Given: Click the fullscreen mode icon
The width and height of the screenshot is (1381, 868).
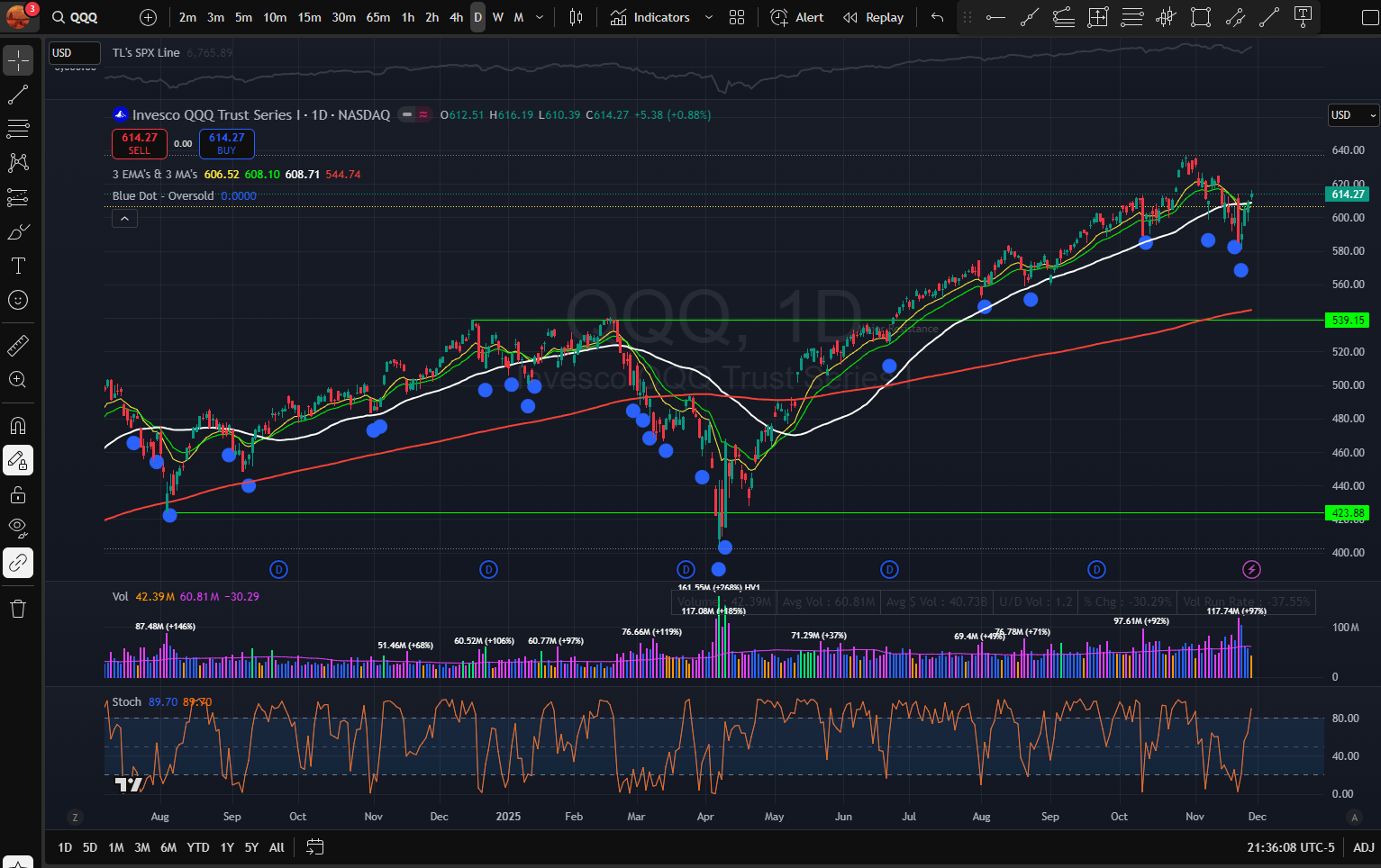Looking at the screenshot, I should click(x=1370, y=17).
